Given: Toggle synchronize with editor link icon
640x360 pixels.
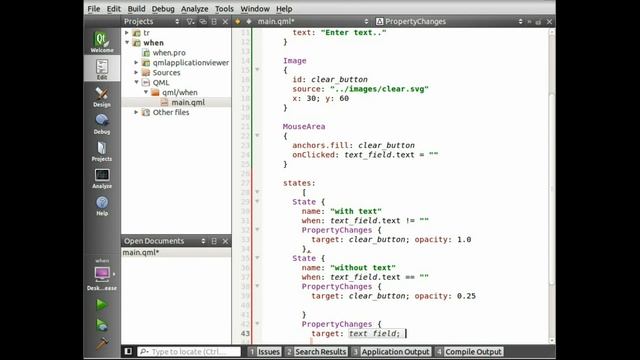Looking at the screenshot, I should (203, 22).
